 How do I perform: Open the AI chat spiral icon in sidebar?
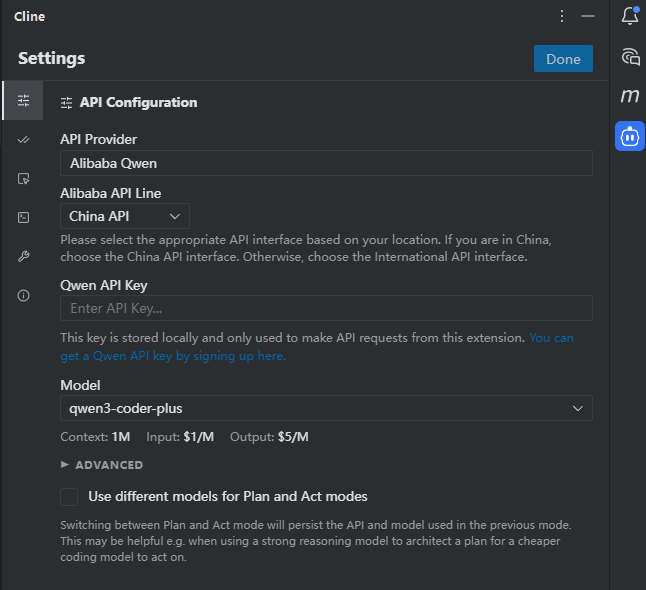630,57
